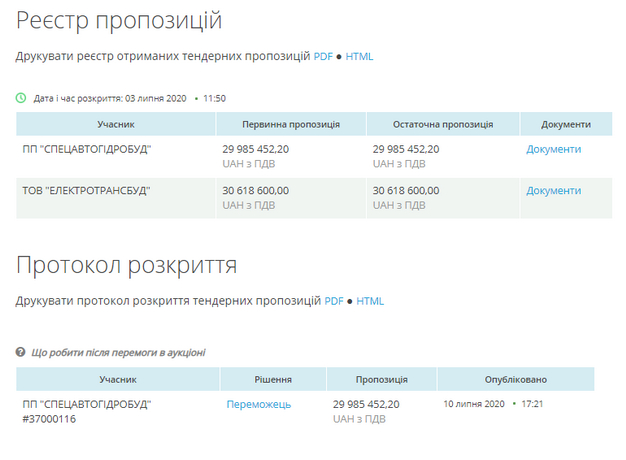Open HTML version of the opening protocol

click(x=370, y=301)
